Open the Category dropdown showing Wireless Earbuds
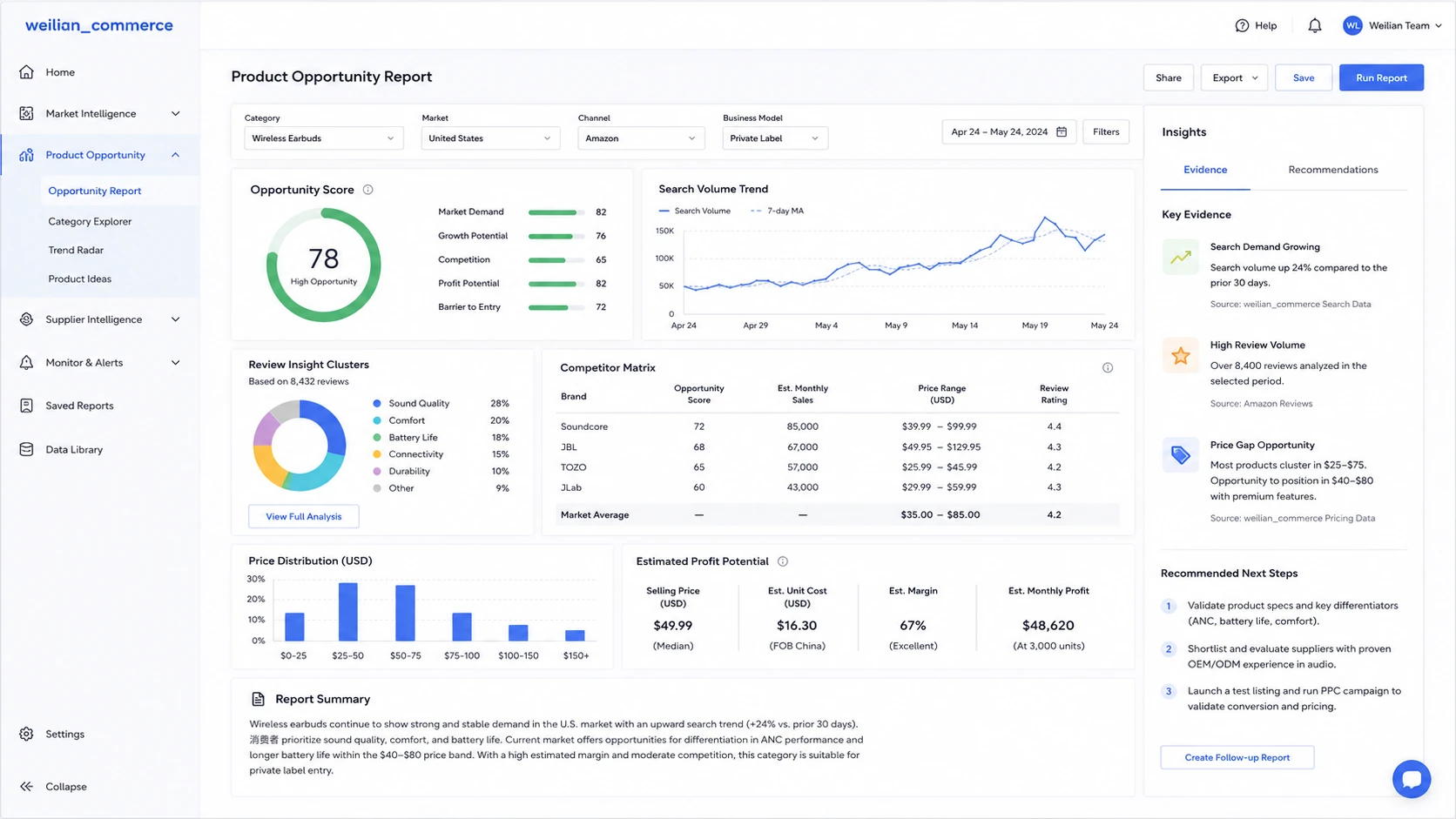 point(323,138)
